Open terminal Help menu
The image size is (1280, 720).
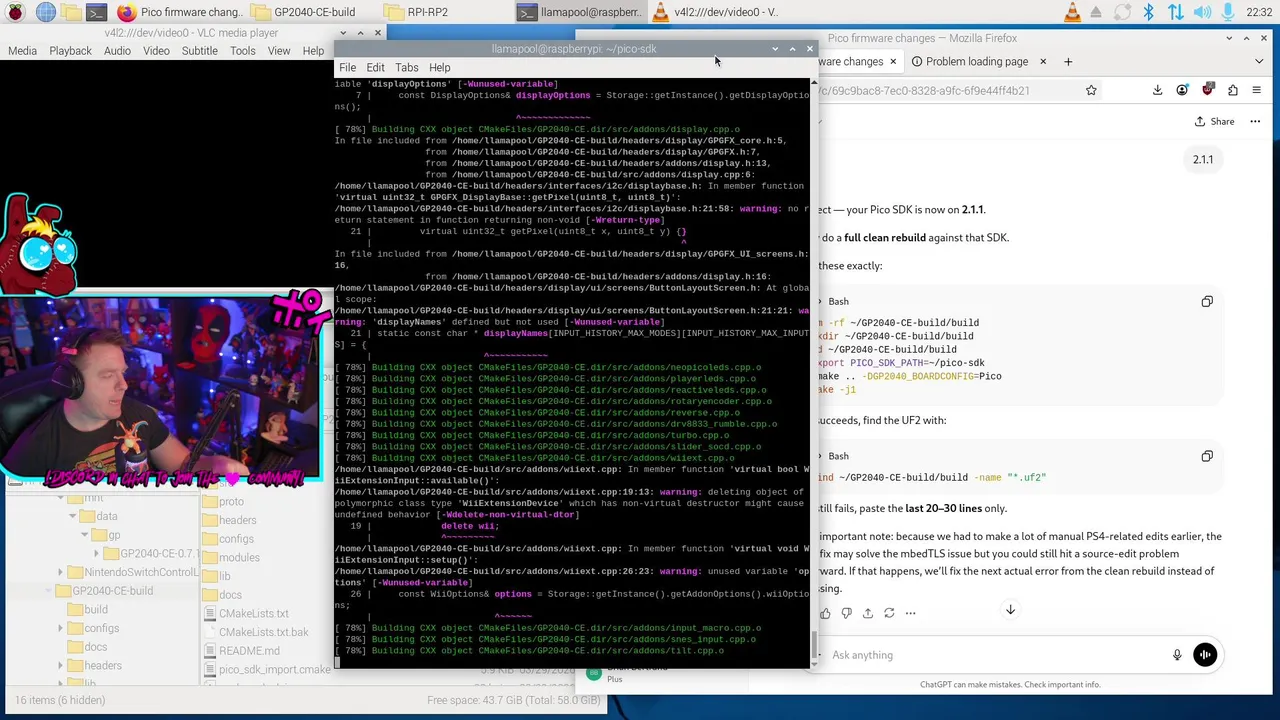[439, 67]
